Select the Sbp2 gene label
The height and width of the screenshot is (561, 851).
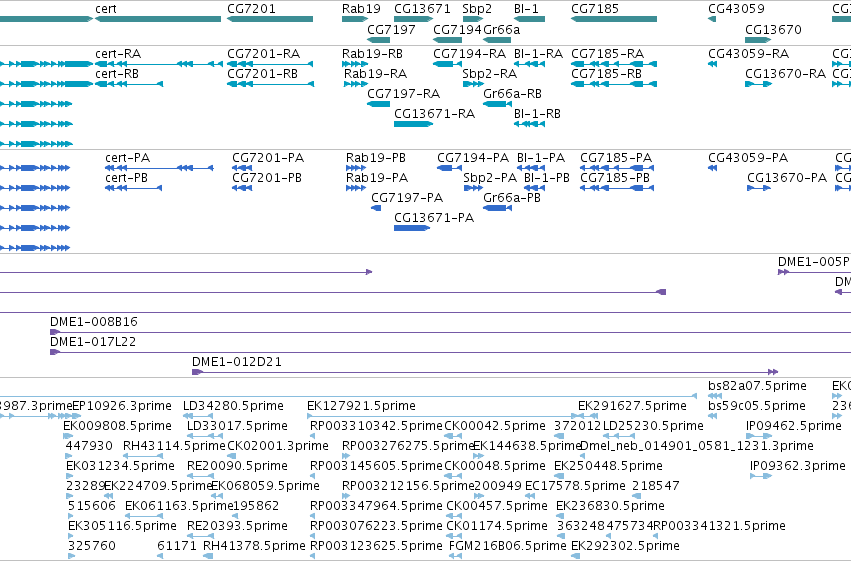(x=477, y=9)
